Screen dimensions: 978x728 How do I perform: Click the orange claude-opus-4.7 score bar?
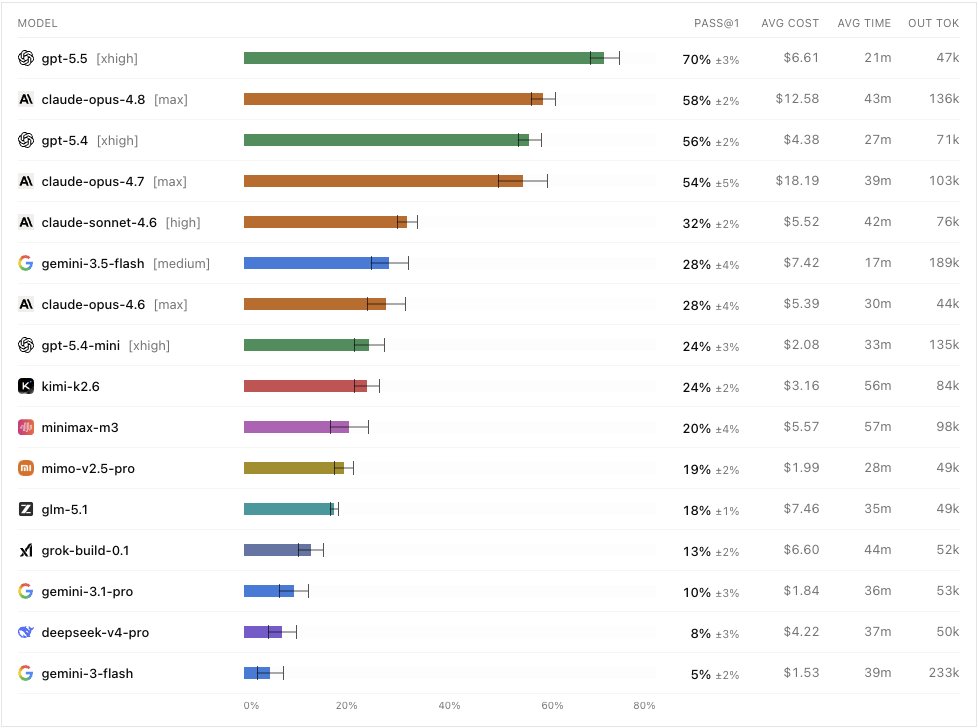(x=383, y=181)
